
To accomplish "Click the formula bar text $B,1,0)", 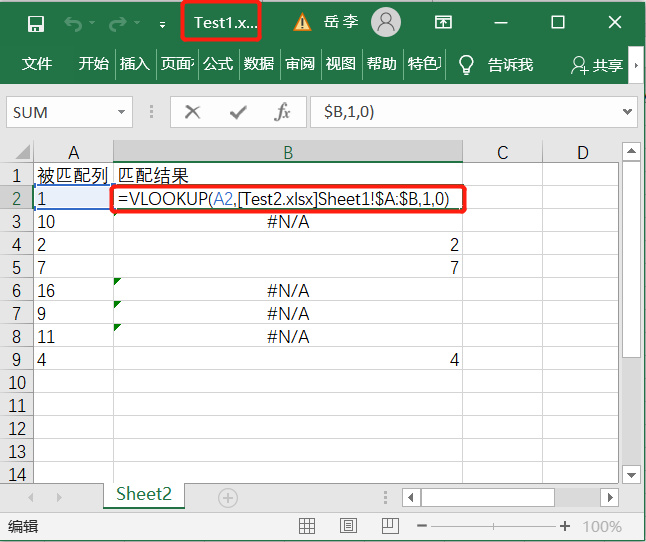I will pos(349,112).
